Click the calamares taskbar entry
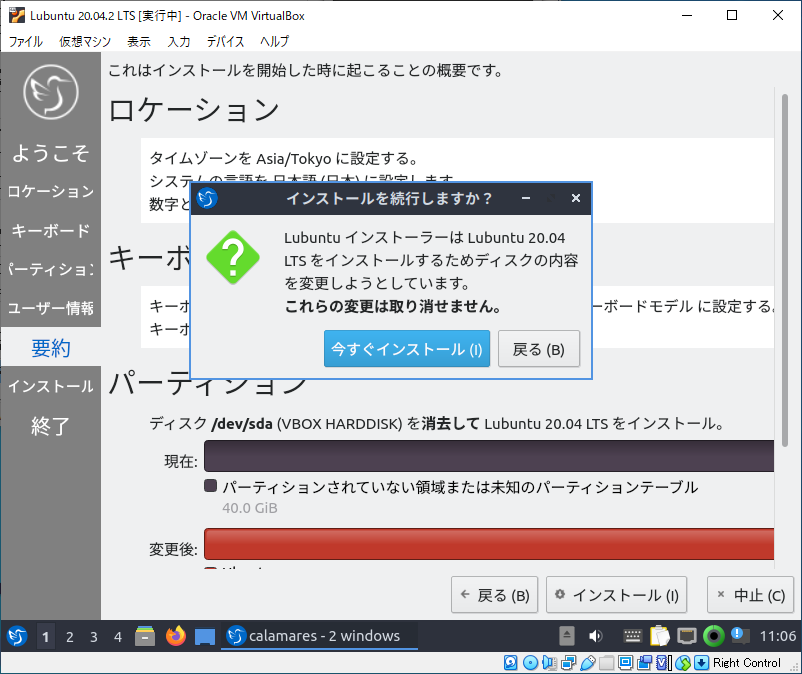Image resolution: width=802 pixels, height=674 pixels. (x=319, y=636)
